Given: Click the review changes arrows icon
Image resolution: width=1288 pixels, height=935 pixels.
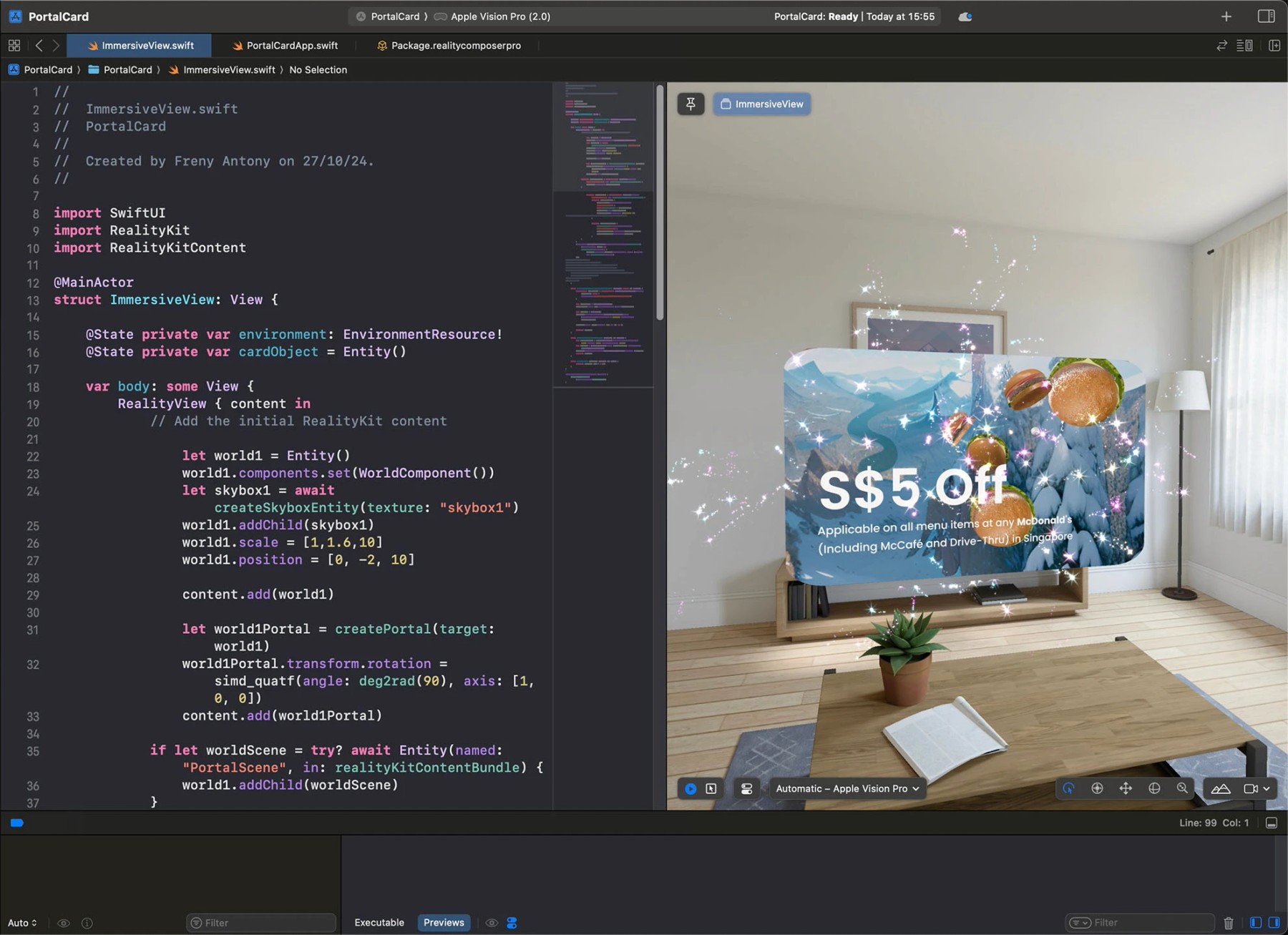Looking at the screenshot, I should pos(1222,46).
